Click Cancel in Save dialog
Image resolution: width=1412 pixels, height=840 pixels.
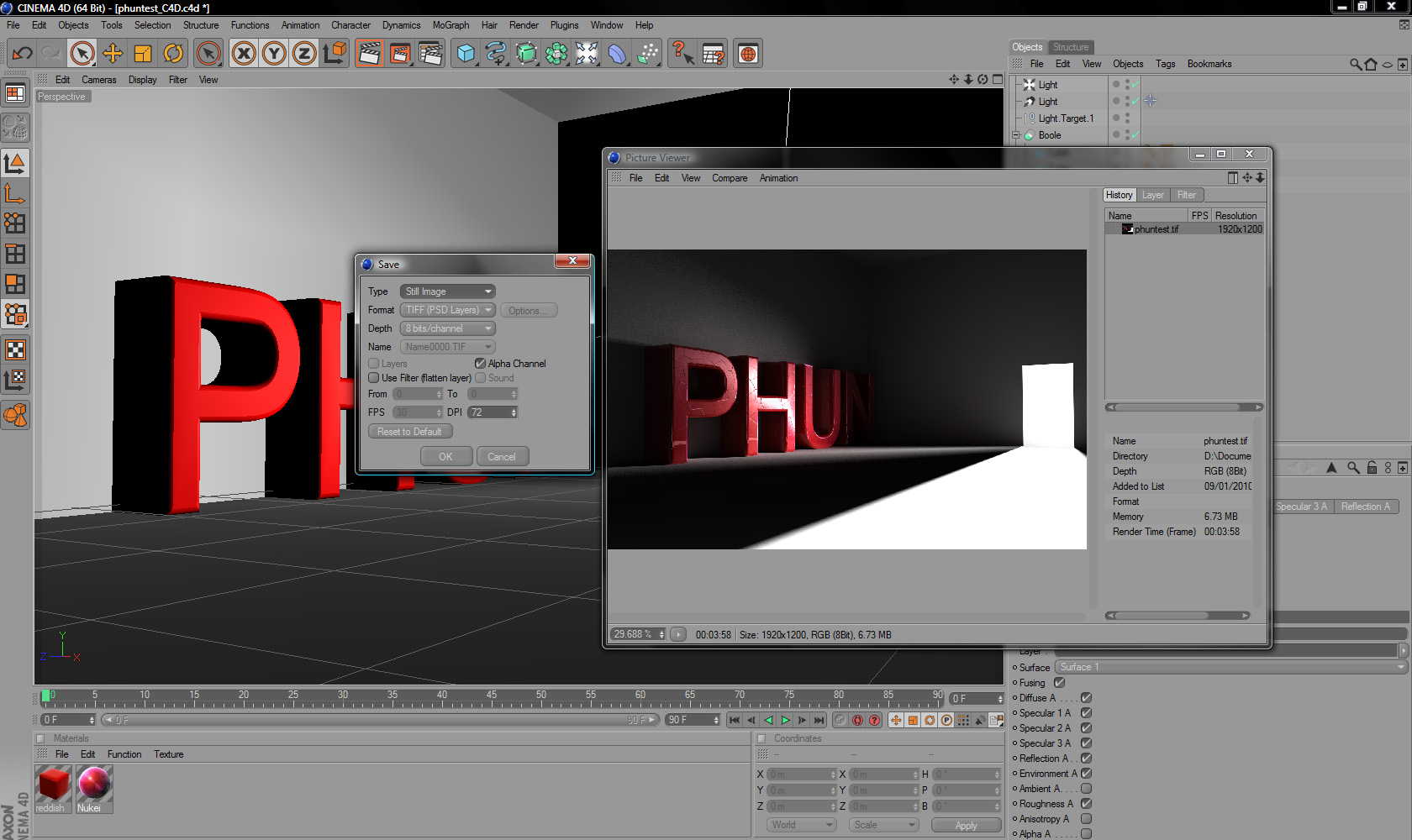point(502,456)
